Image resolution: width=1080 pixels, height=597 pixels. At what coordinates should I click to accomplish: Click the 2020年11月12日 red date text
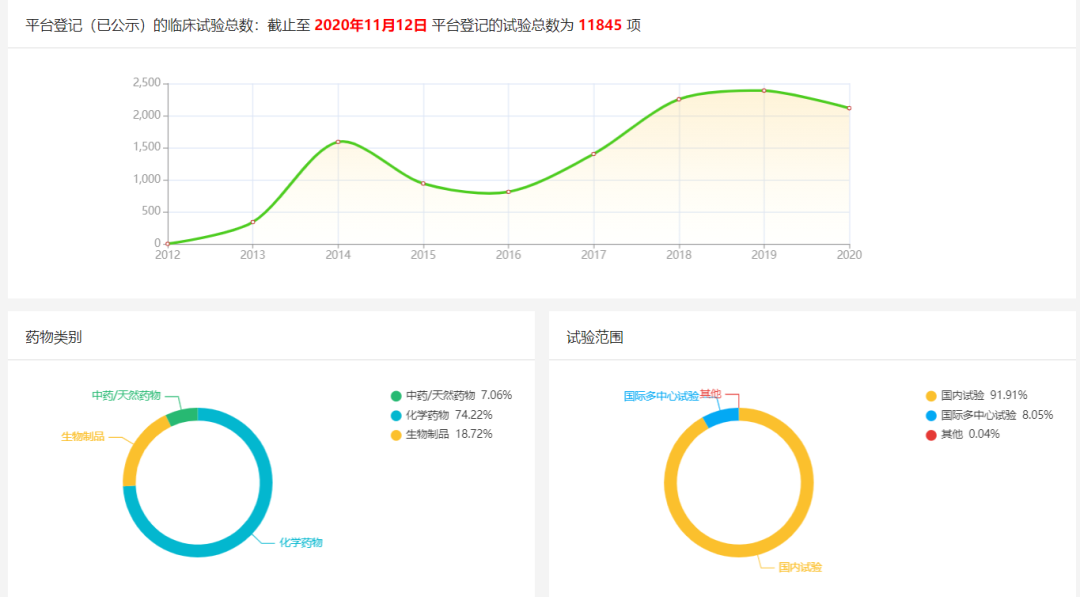coord(370,25)
